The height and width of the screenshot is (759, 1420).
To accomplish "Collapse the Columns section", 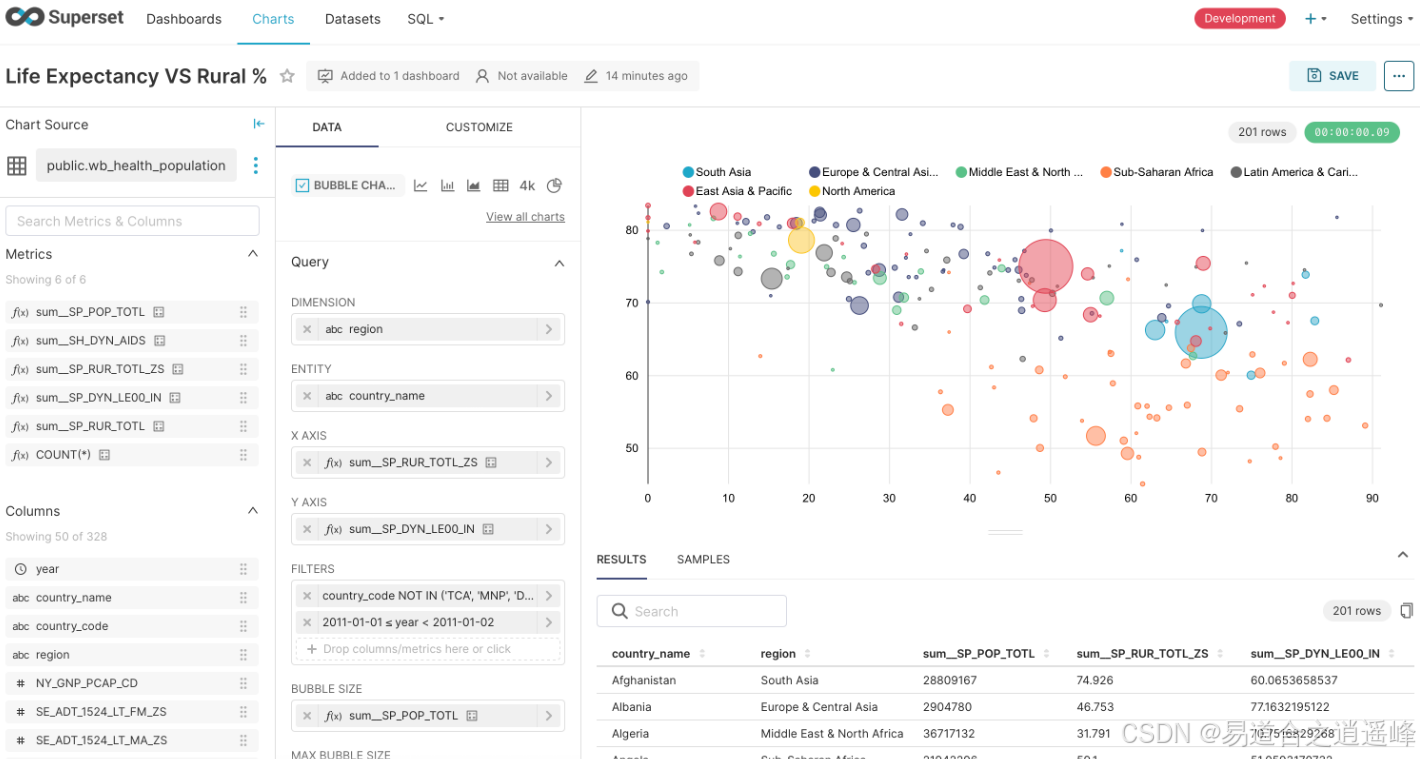I will click(x=253, y=511).
